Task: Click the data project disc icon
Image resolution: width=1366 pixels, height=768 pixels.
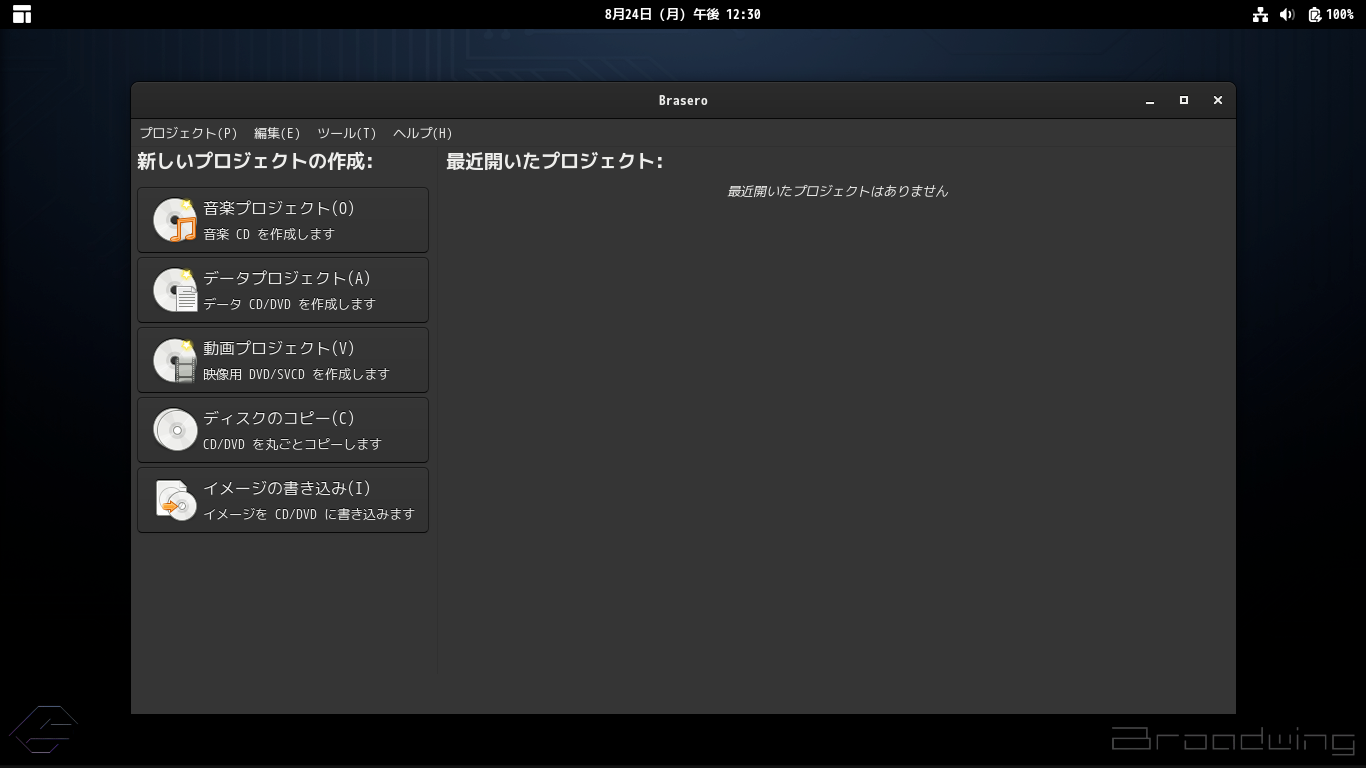Action: (175, 290)
